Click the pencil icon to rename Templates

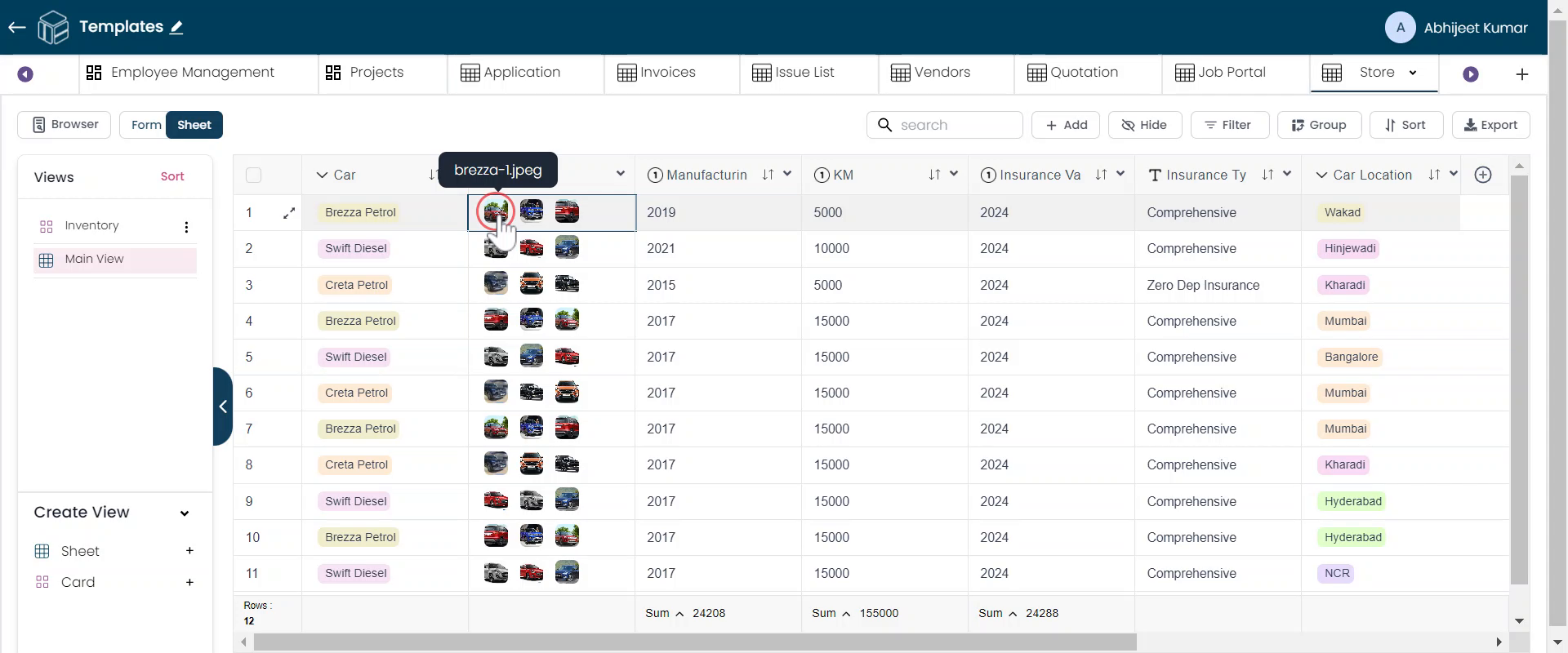click(x=176, y=28)
